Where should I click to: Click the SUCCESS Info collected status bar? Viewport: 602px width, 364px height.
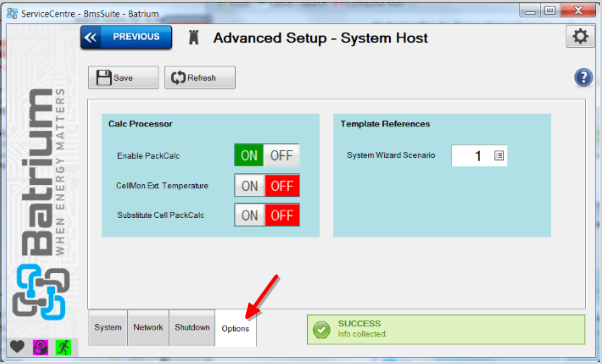446,329
